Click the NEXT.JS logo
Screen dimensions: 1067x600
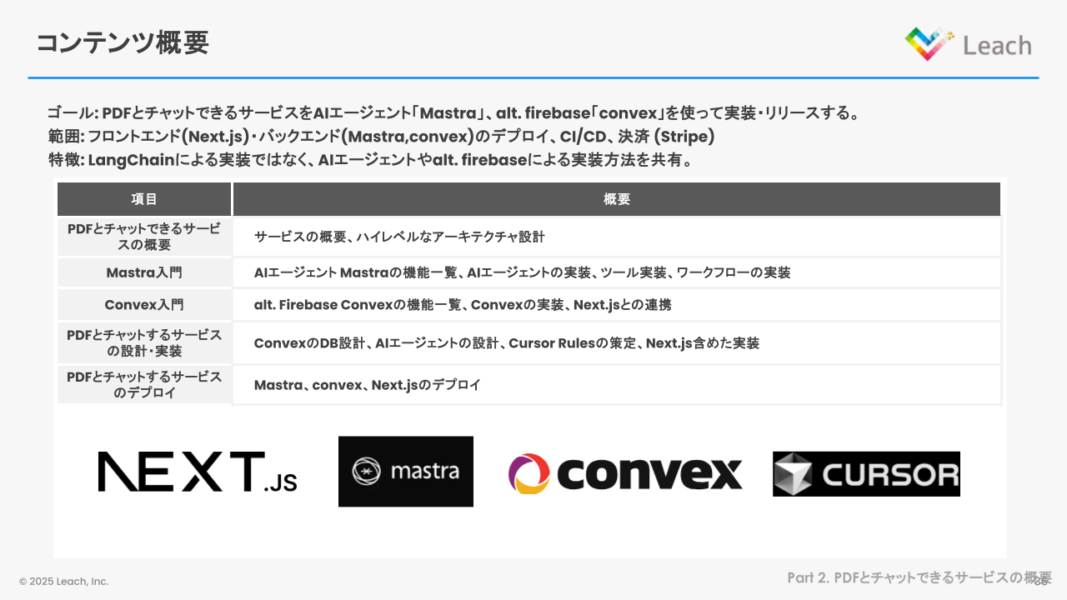(x=197, y=472)
